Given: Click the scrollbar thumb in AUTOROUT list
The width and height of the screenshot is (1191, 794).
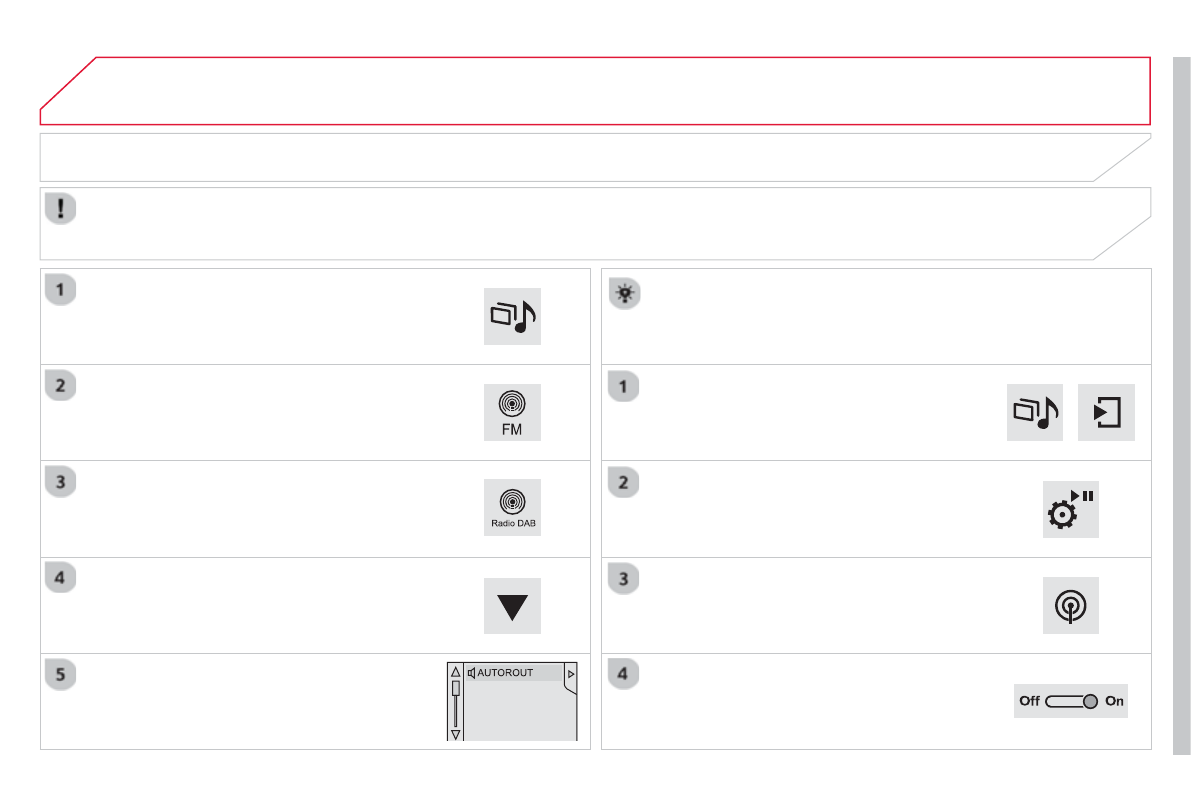Looking at the screenshot, I should coord(456,688).
